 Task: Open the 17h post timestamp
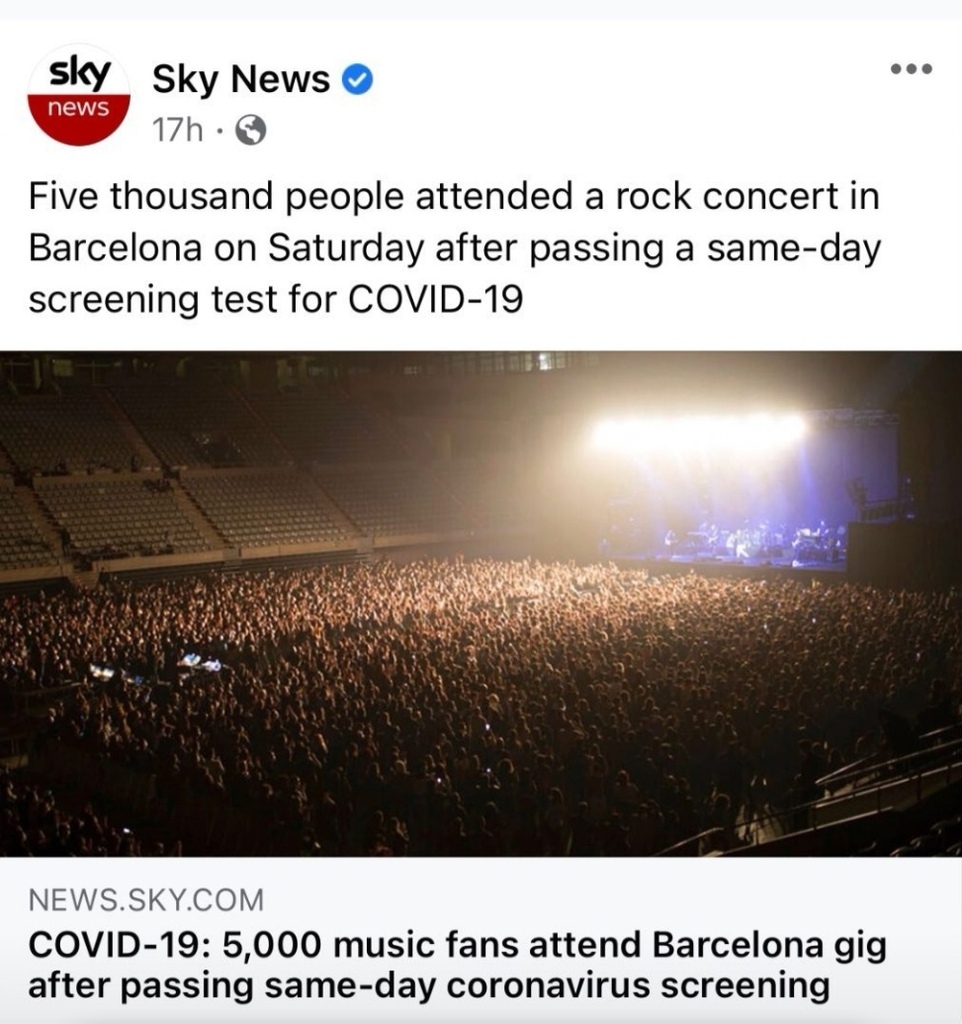click(177, 130)
